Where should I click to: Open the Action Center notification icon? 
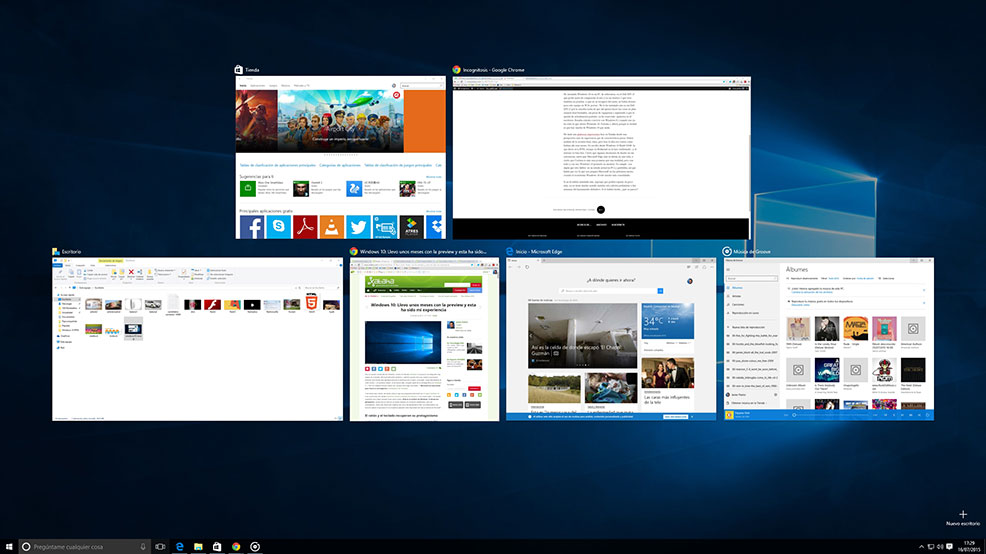click(x=950, y=546)
